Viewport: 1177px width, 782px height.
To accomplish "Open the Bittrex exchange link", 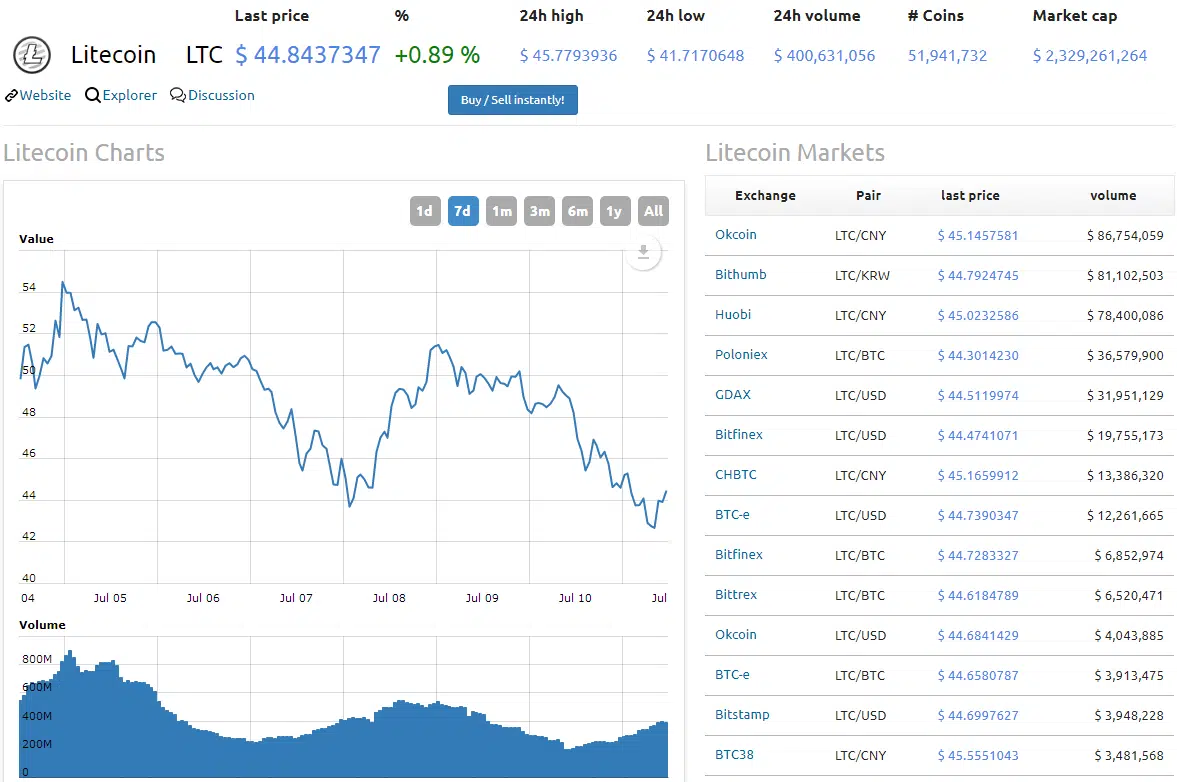I will 736,594.
